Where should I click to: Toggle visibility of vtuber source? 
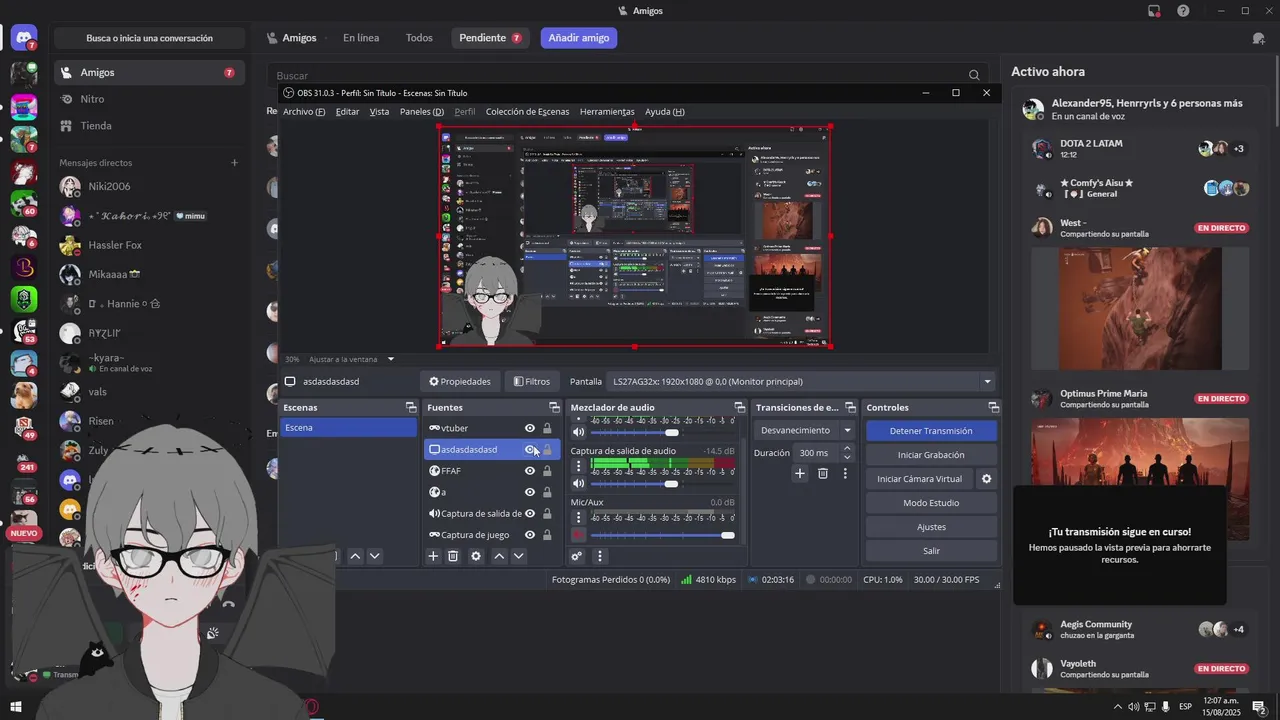(530, 428)
